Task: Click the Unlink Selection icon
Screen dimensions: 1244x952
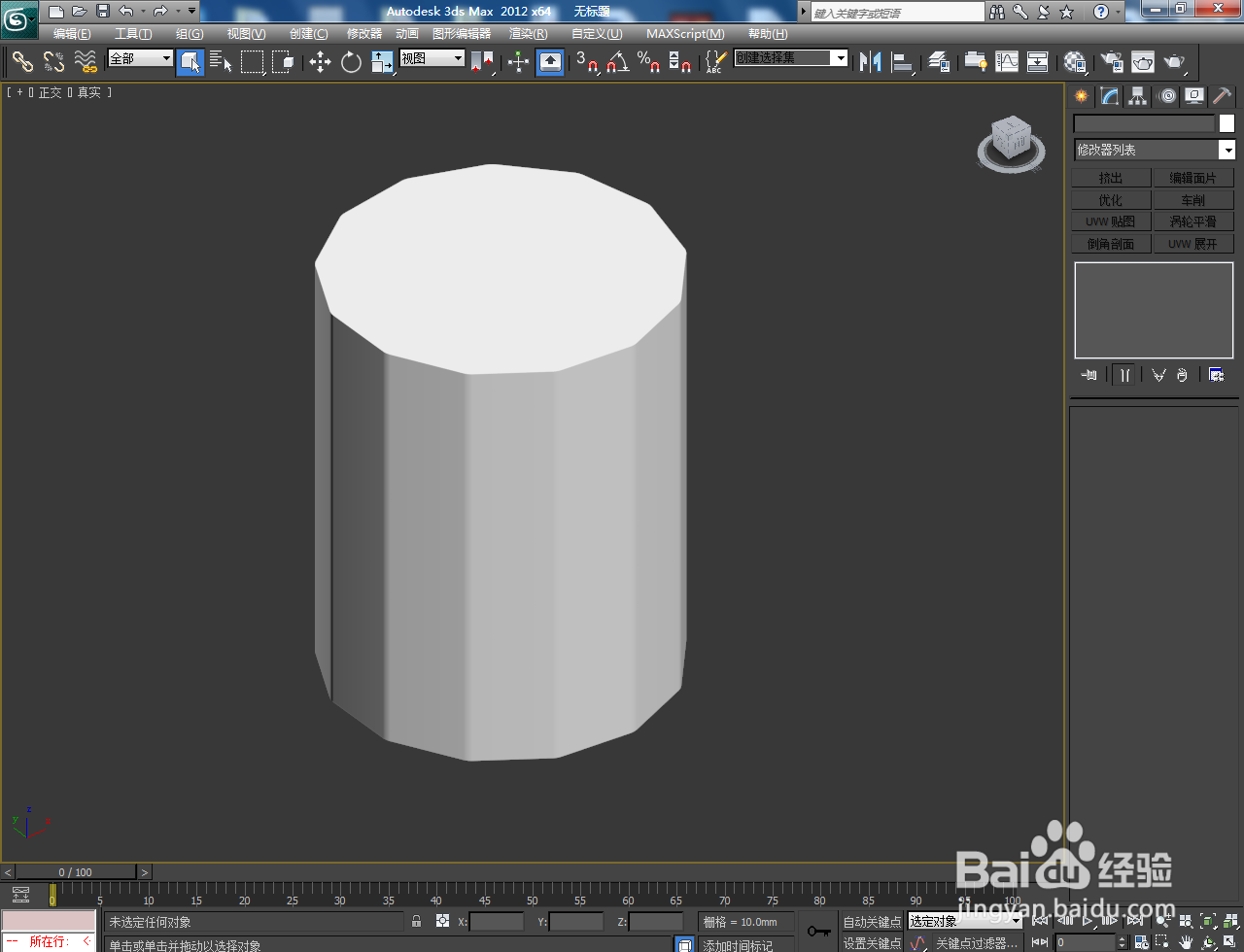Action: coord(53,62)
